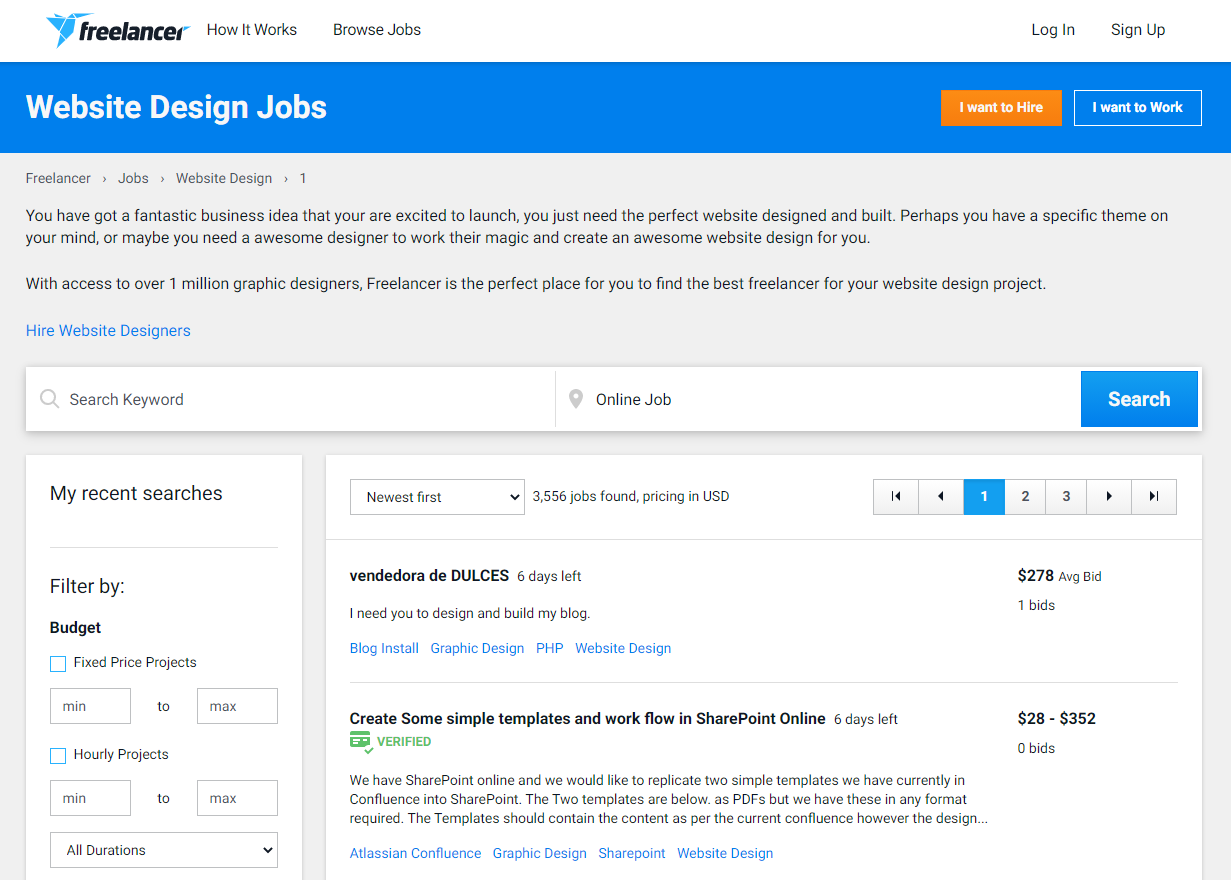Open the All Durations dropdown
Viewport: 1231px width, 880px height.
pyautogui.click(x=164, y=850)
